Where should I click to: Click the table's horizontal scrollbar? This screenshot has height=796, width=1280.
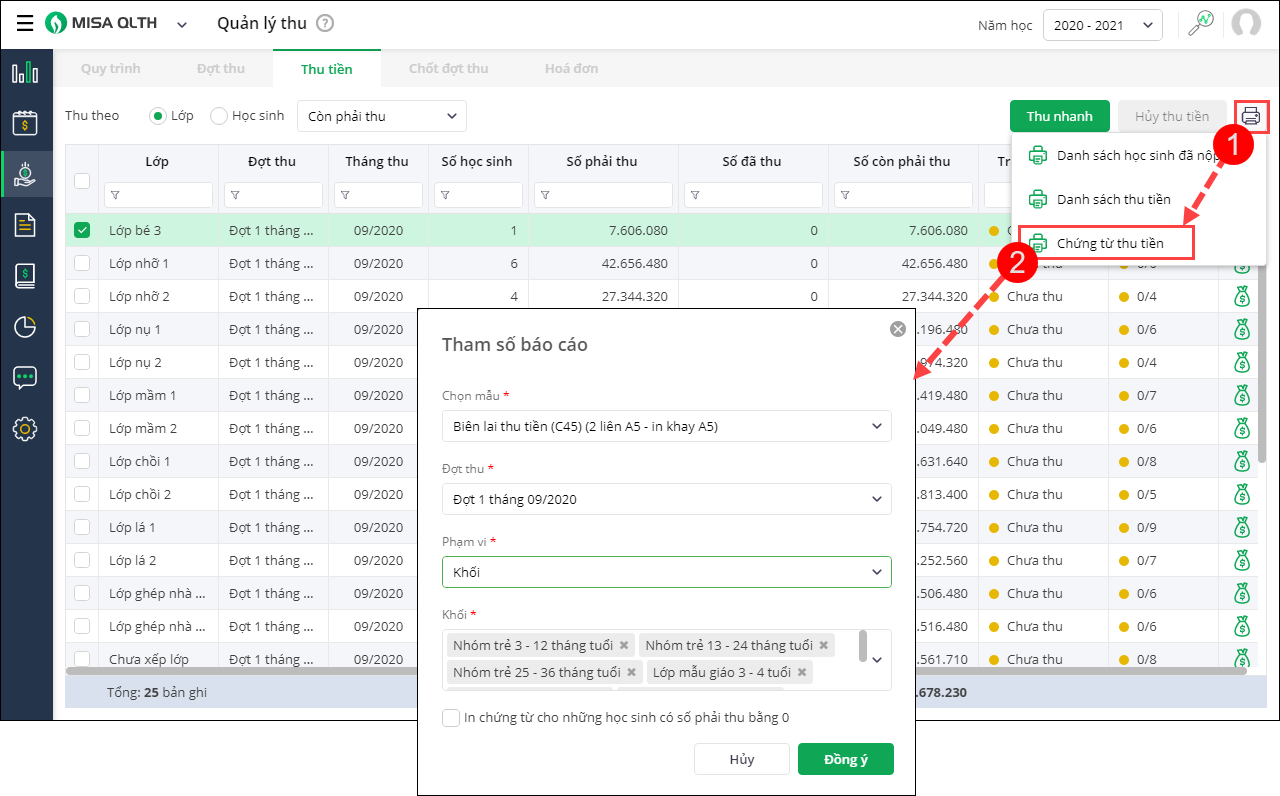(656, 671)
